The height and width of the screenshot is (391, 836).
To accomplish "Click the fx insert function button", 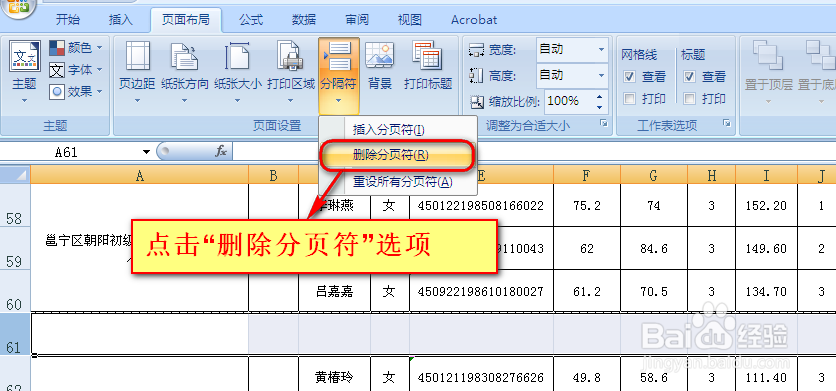I will [221, 151].
